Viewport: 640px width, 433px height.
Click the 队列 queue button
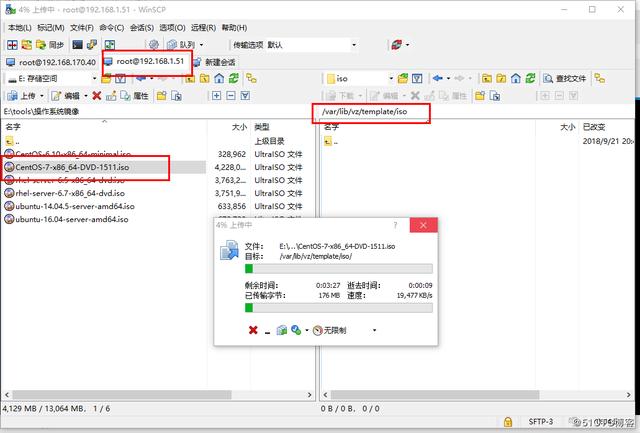(181, 45)
